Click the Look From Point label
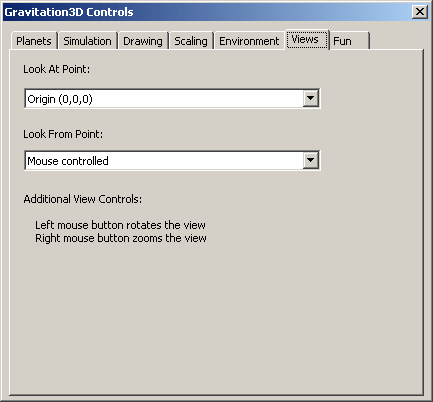 click(63, 134)
